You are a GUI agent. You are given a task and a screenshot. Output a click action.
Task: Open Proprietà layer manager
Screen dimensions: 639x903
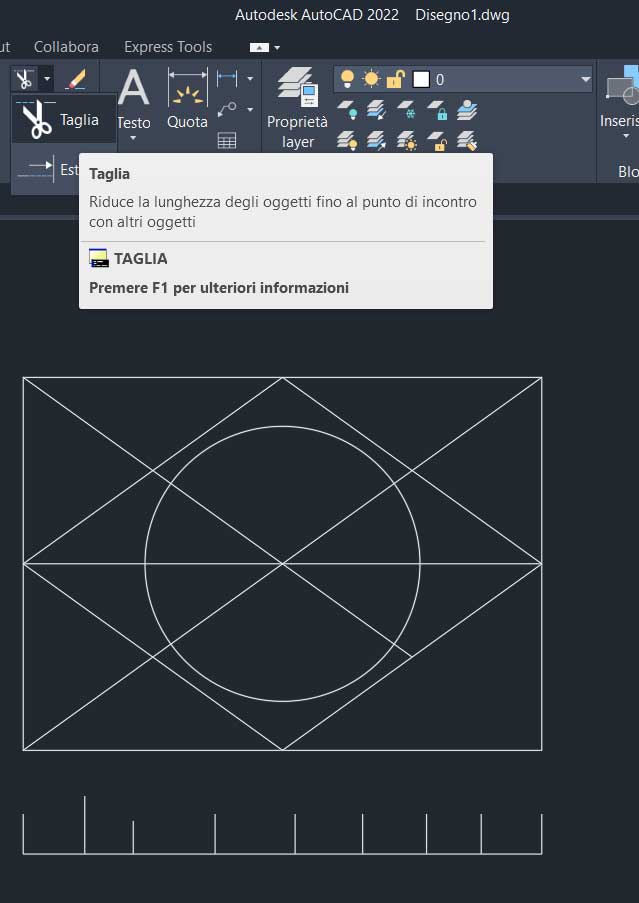pyautogui.click(x=297, y=108)
